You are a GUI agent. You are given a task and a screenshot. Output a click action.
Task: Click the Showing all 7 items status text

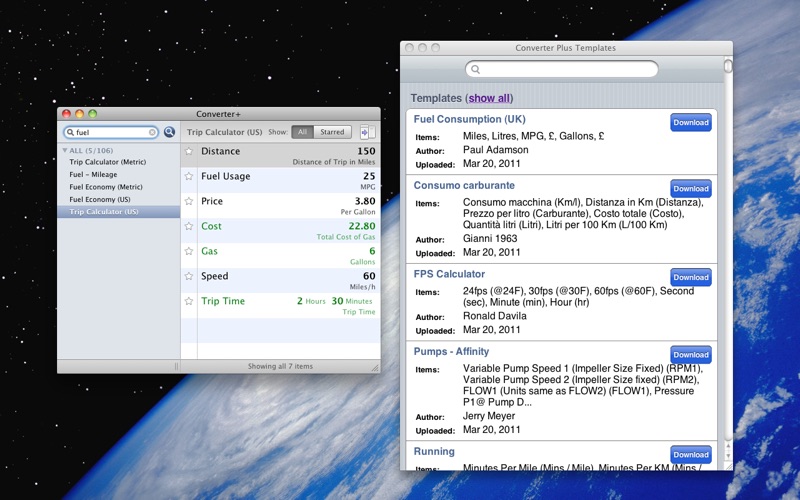click(280, 366)
